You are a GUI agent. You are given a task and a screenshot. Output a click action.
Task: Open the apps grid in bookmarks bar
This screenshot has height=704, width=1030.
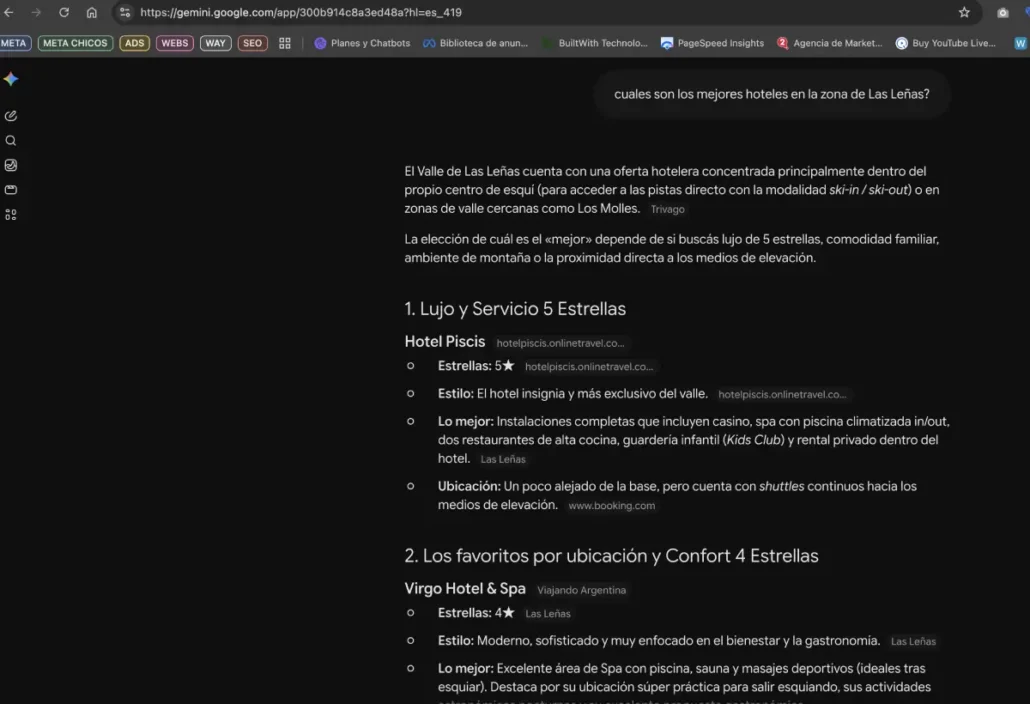click(x=284, y=43)
